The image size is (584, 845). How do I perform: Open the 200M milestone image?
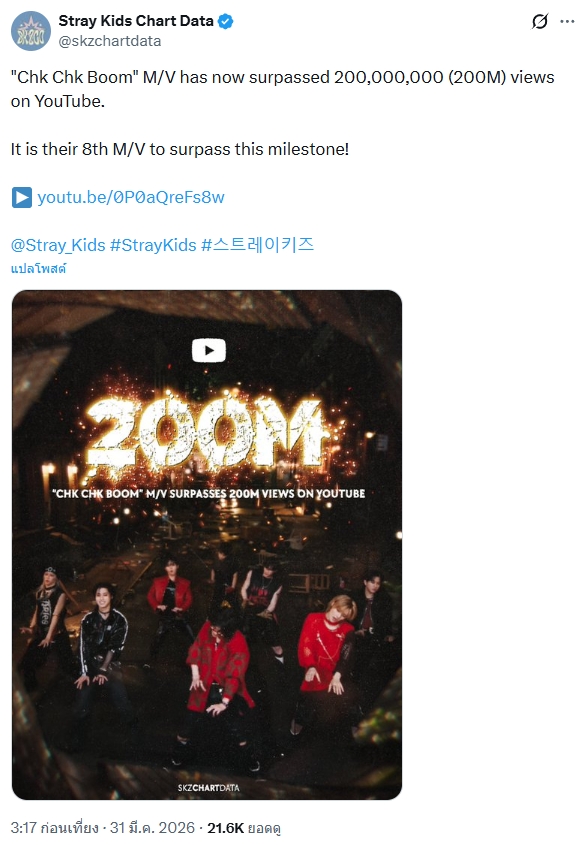(x=207, y=545)
